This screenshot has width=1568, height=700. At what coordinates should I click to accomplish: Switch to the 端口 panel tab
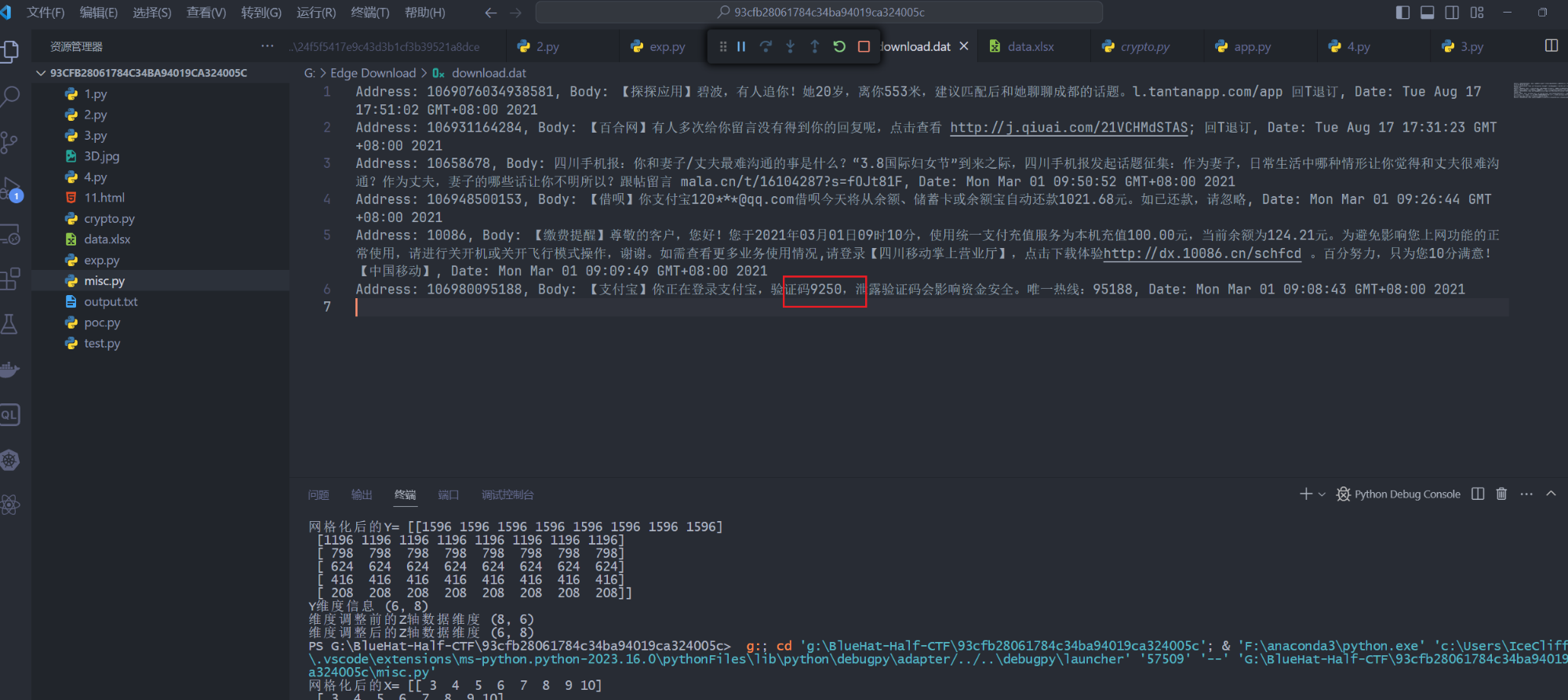[448, 494]
